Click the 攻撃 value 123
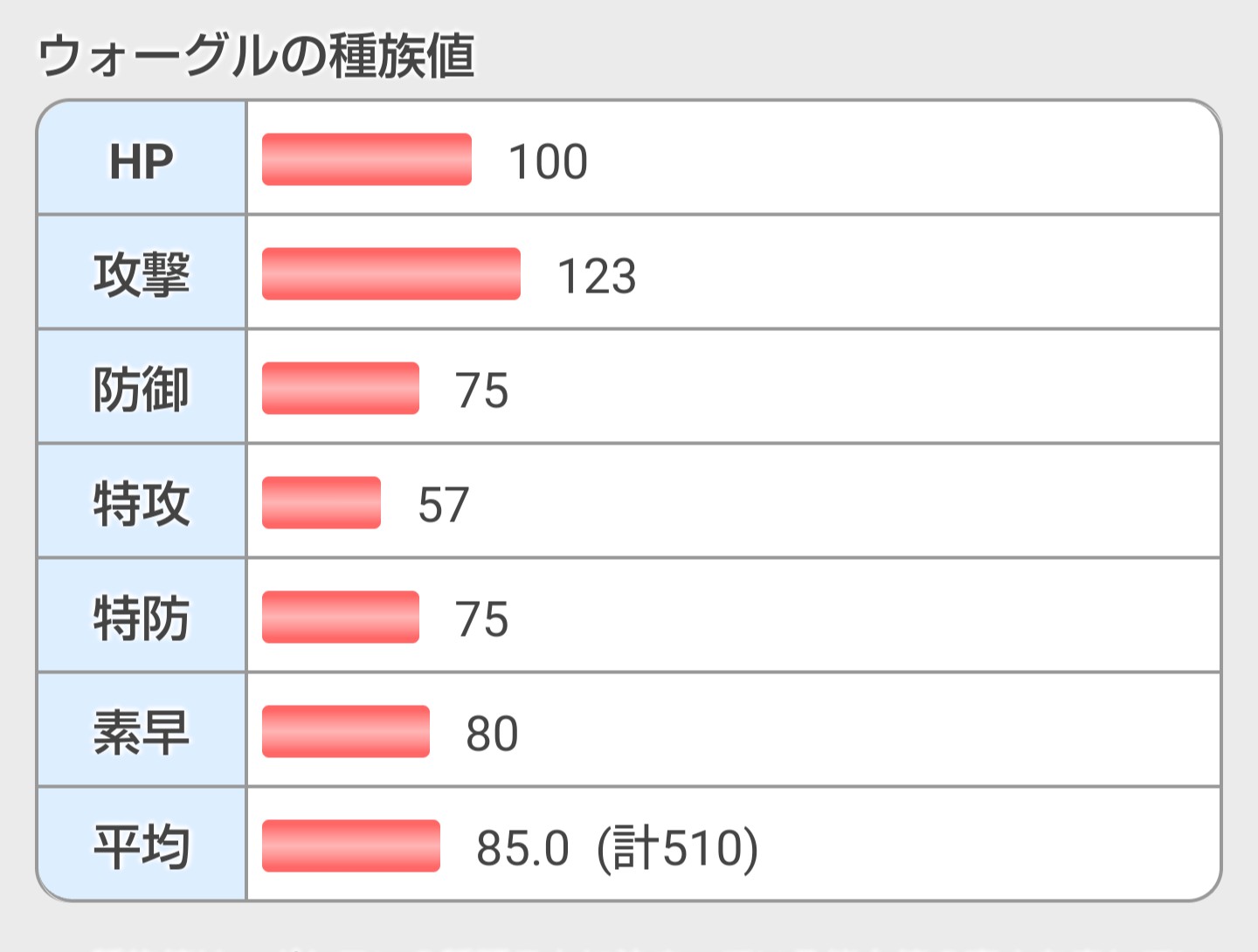Image resolution: width=1258 pixels, height=952 pixels. coord(597,277)
